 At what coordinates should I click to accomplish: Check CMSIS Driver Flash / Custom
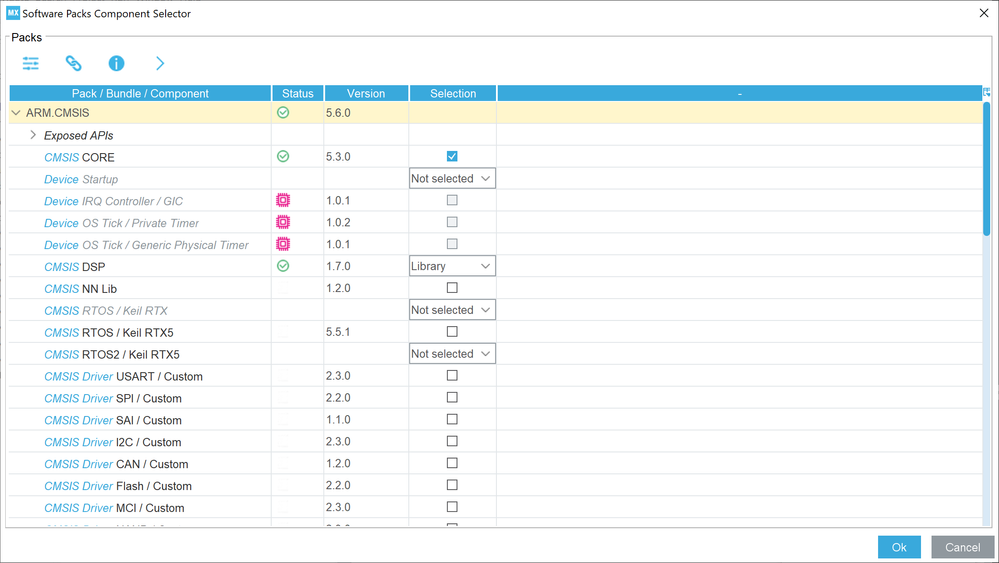tap(452, 485)
